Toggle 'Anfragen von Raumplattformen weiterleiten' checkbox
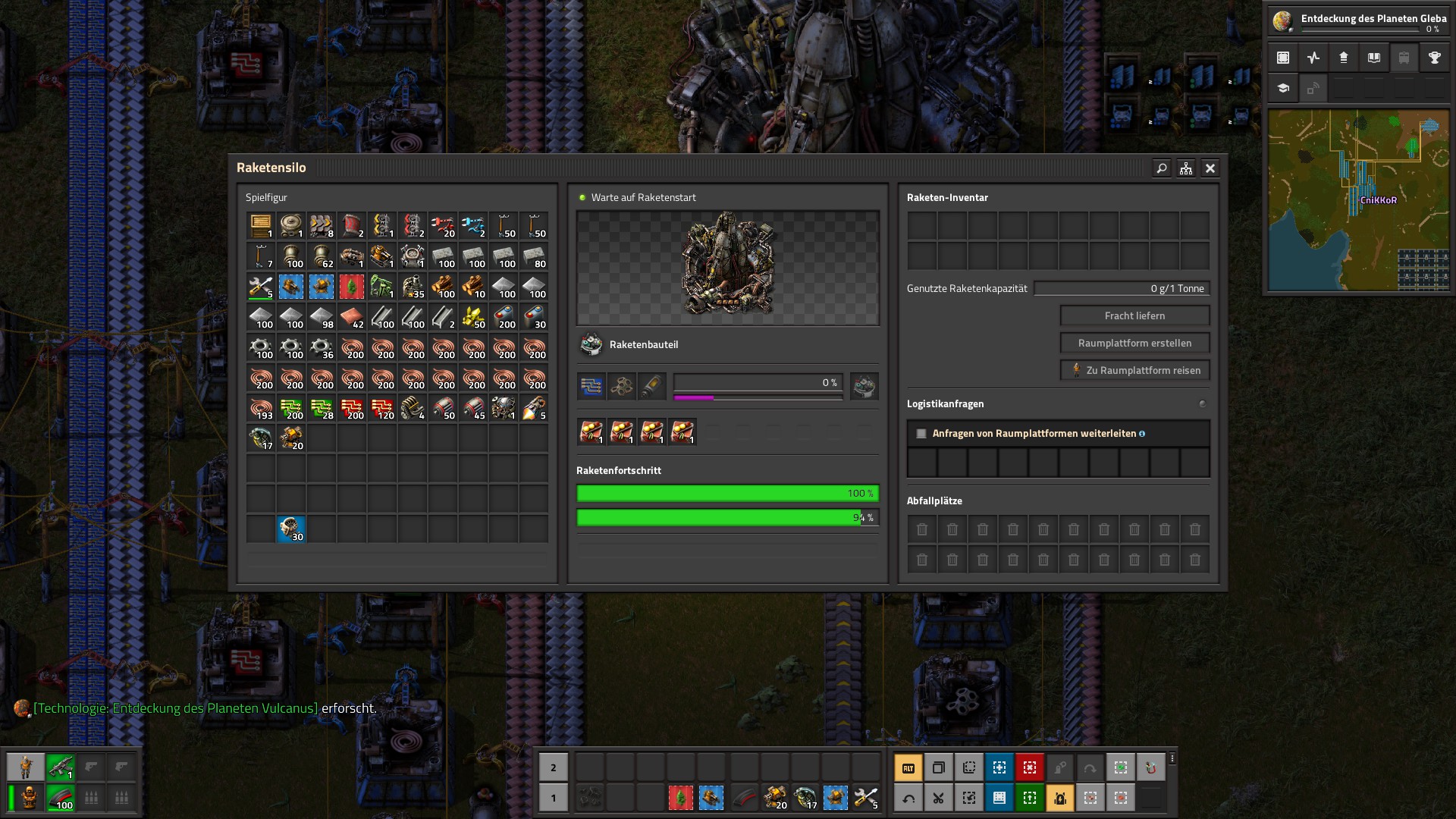Image resolution: width=1456 pixels, height=819 pixels. (x=921, y=434)
